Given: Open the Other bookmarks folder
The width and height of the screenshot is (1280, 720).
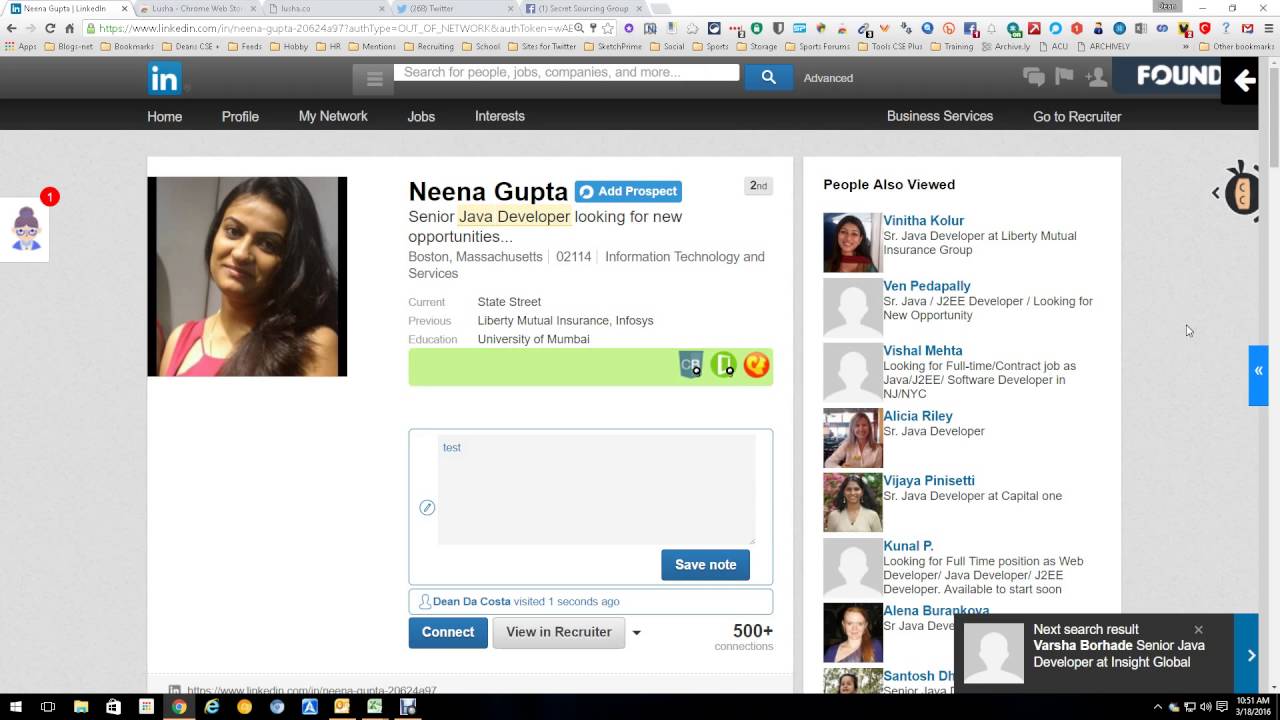Looking at the screenshot, I should tap(1236, 46).
